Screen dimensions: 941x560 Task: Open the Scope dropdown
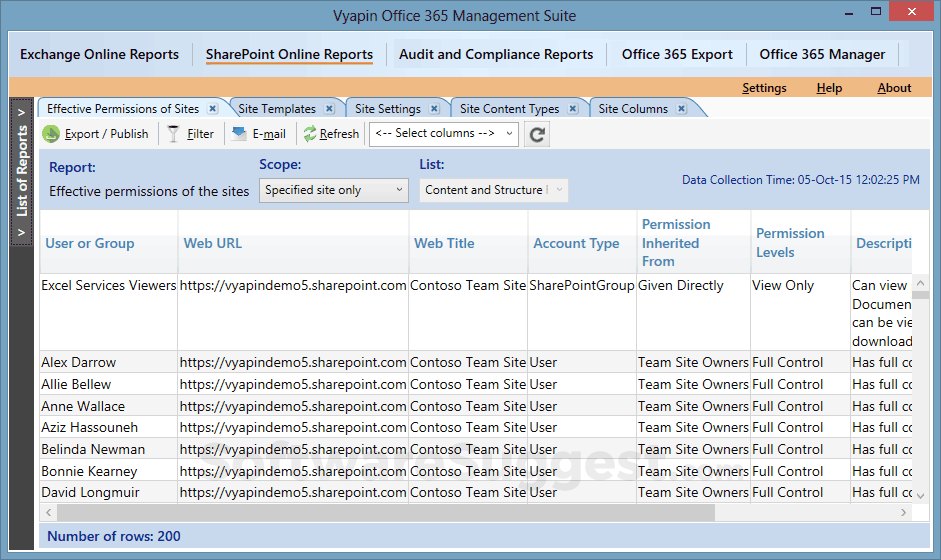coord(334,190)
